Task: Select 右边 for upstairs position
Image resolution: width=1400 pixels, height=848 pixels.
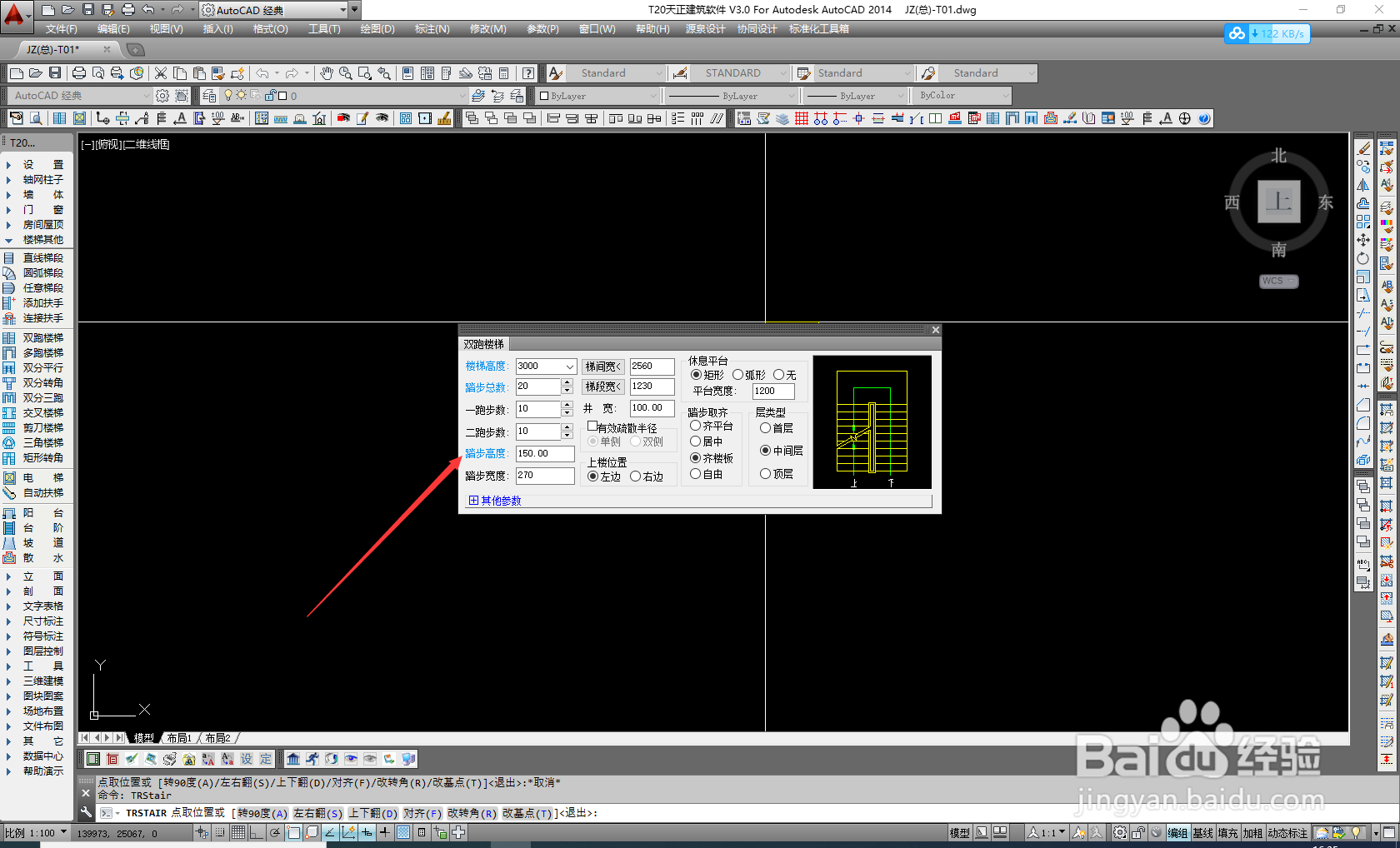Action: coord(647,476)
